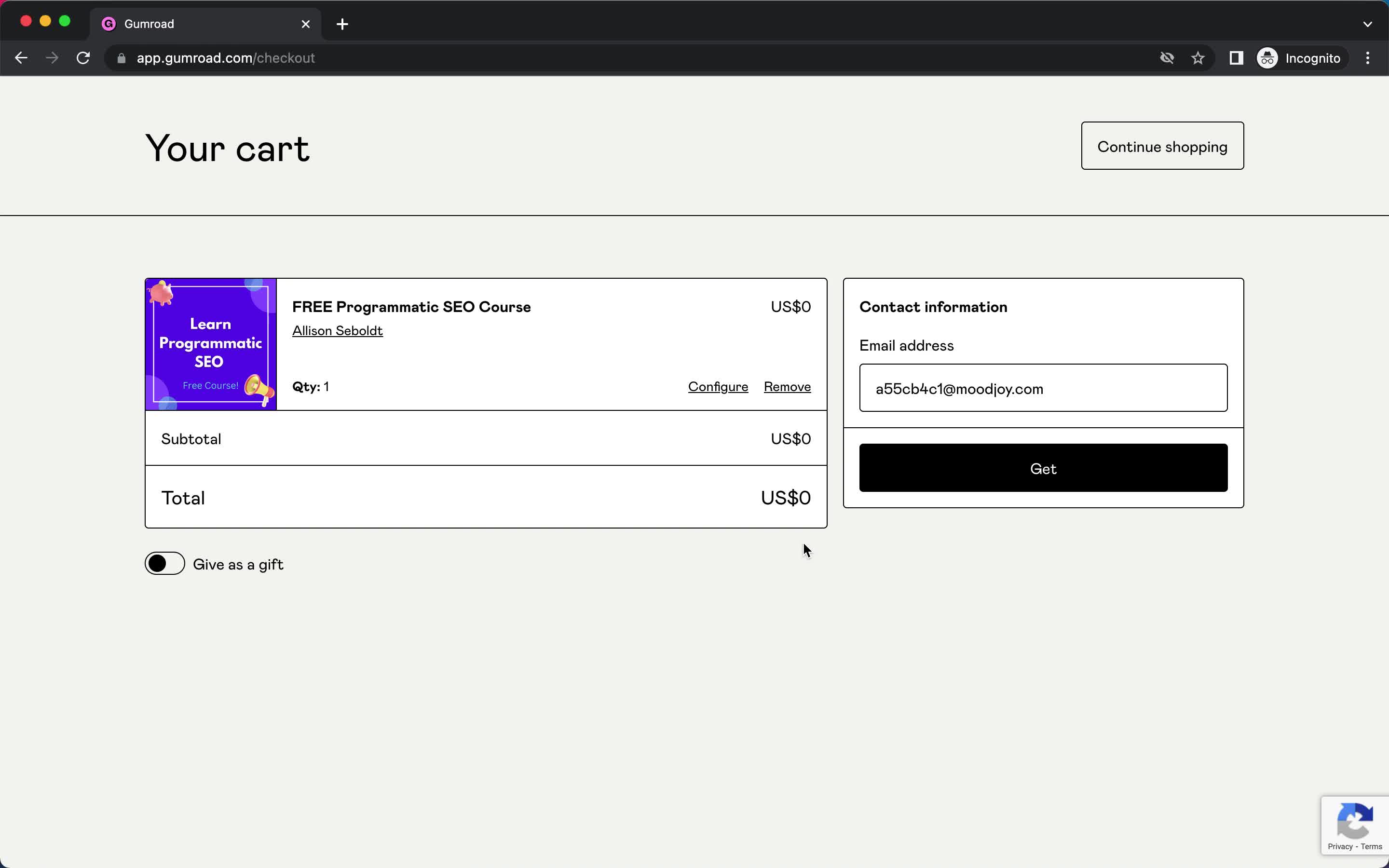
Task: Open the reCAPTCHA Terms link
Action: [1371, 847]
